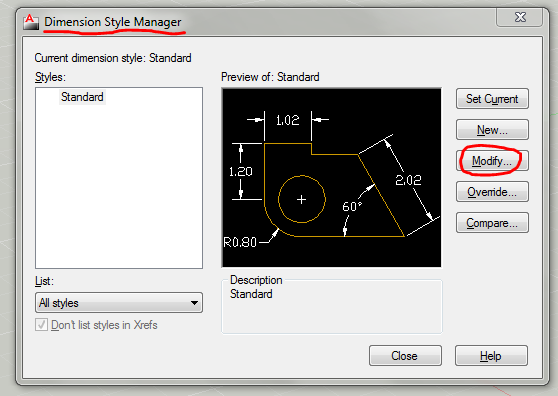This screenshot has height=396, width=558.
Task: Click the Standard text in the Description box
Action: 251,294
